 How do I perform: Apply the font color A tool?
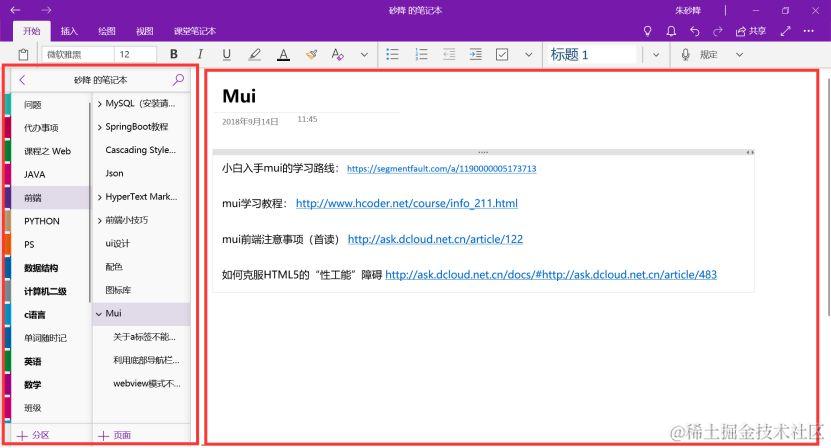pos(284,55)
